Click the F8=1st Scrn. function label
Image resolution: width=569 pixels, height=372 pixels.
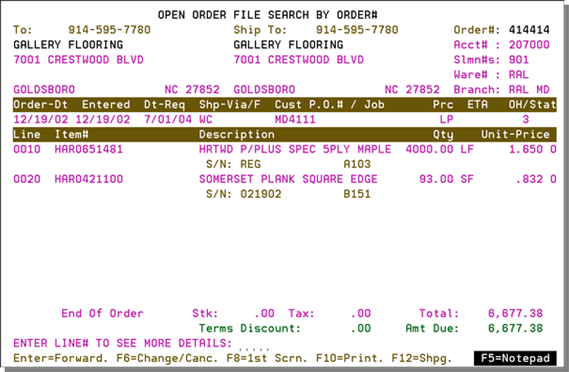point(267,358)
